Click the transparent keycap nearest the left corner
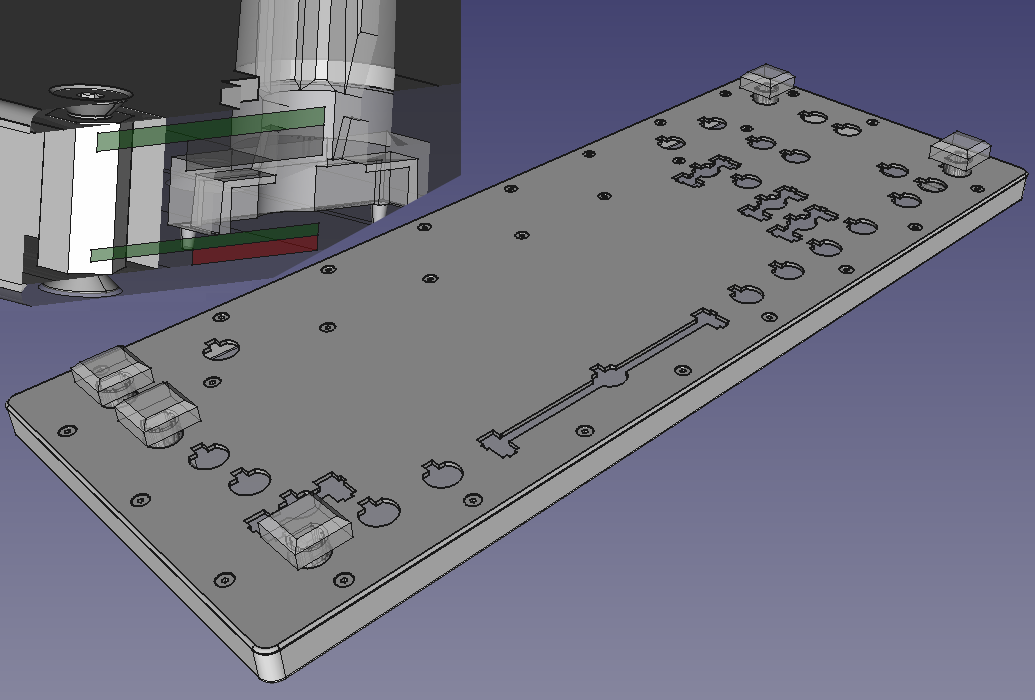The width and height of the screenshot is (1035, 700). [x=110, y=375]
